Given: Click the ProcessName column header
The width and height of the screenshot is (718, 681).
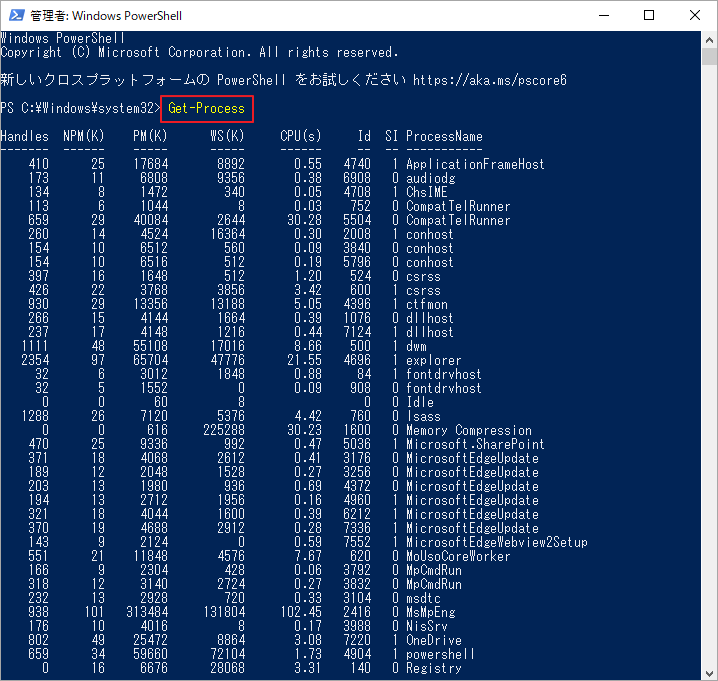Looking at the screenshot, I should point(444,136).
